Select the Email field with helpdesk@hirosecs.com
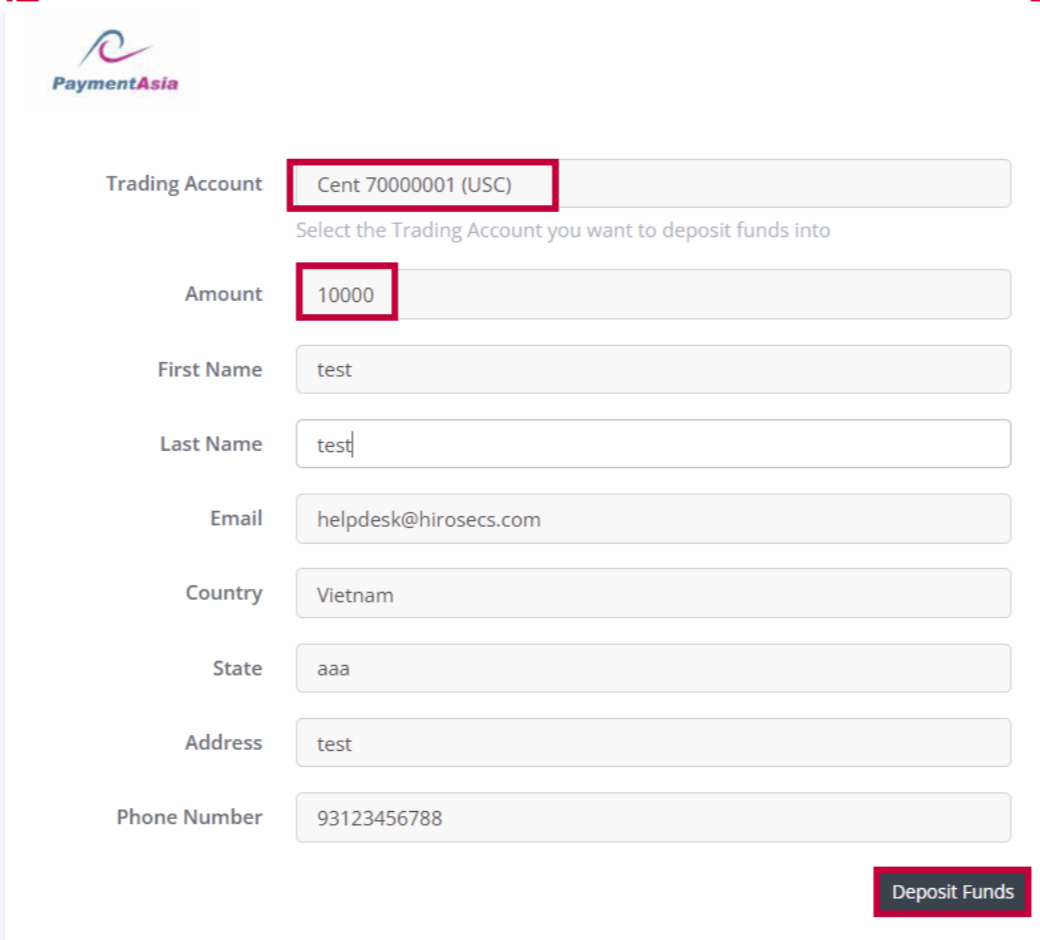This screenshot has width=1040, height=940. 652,519
